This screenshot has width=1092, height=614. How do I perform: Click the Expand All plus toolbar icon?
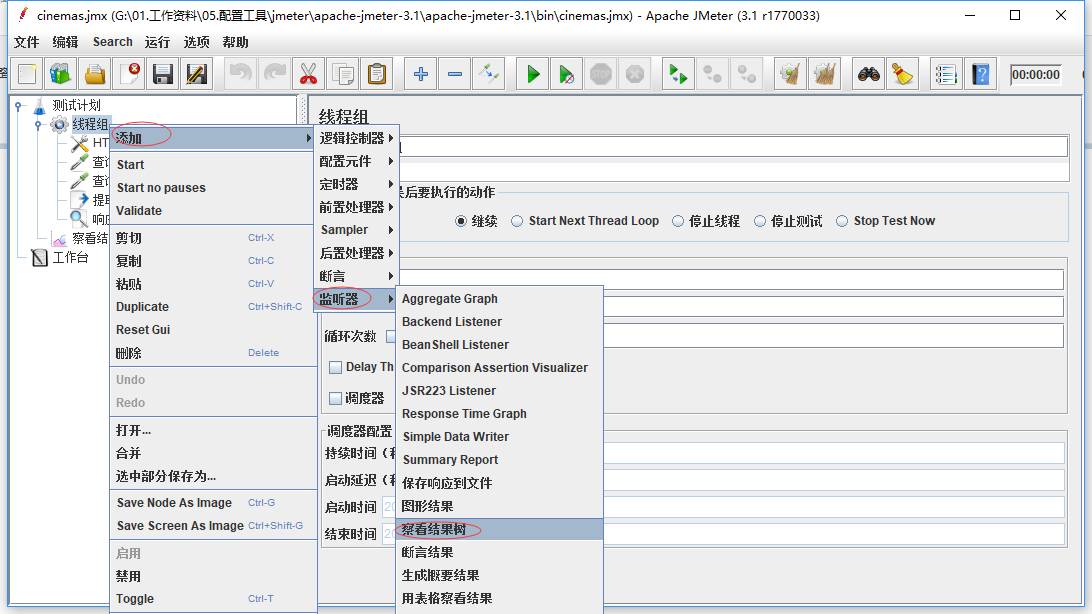click(x=421, y=74)
